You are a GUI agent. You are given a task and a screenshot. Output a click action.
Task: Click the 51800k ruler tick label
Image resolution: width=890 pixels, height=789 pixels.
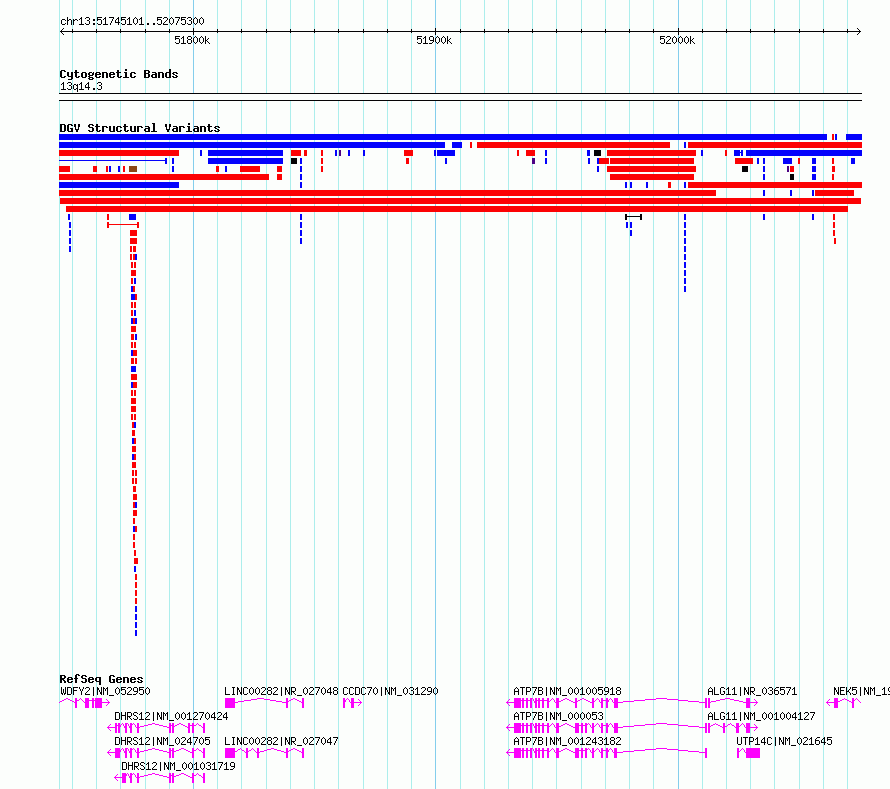point(192,40)
